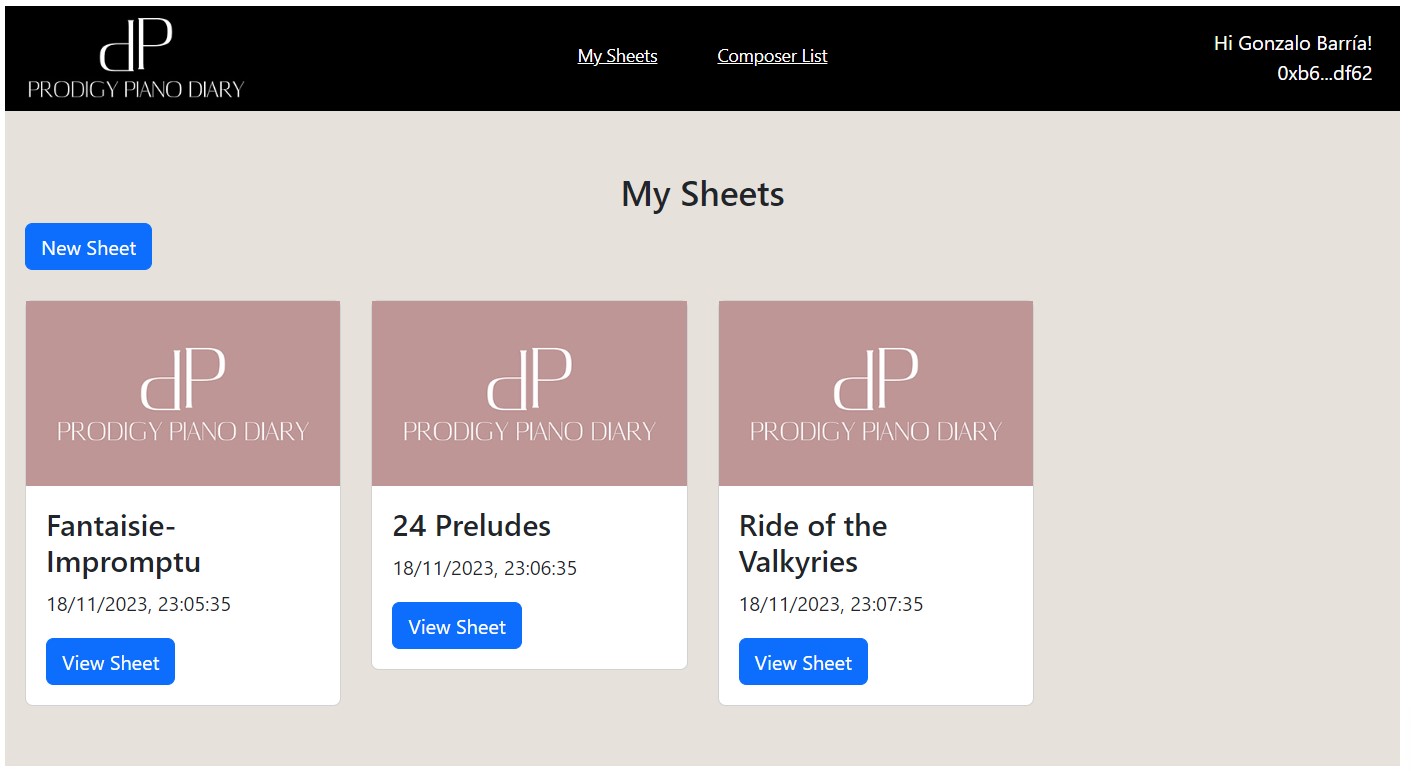Click the My Sheets page heading

[x=703, y=194]
